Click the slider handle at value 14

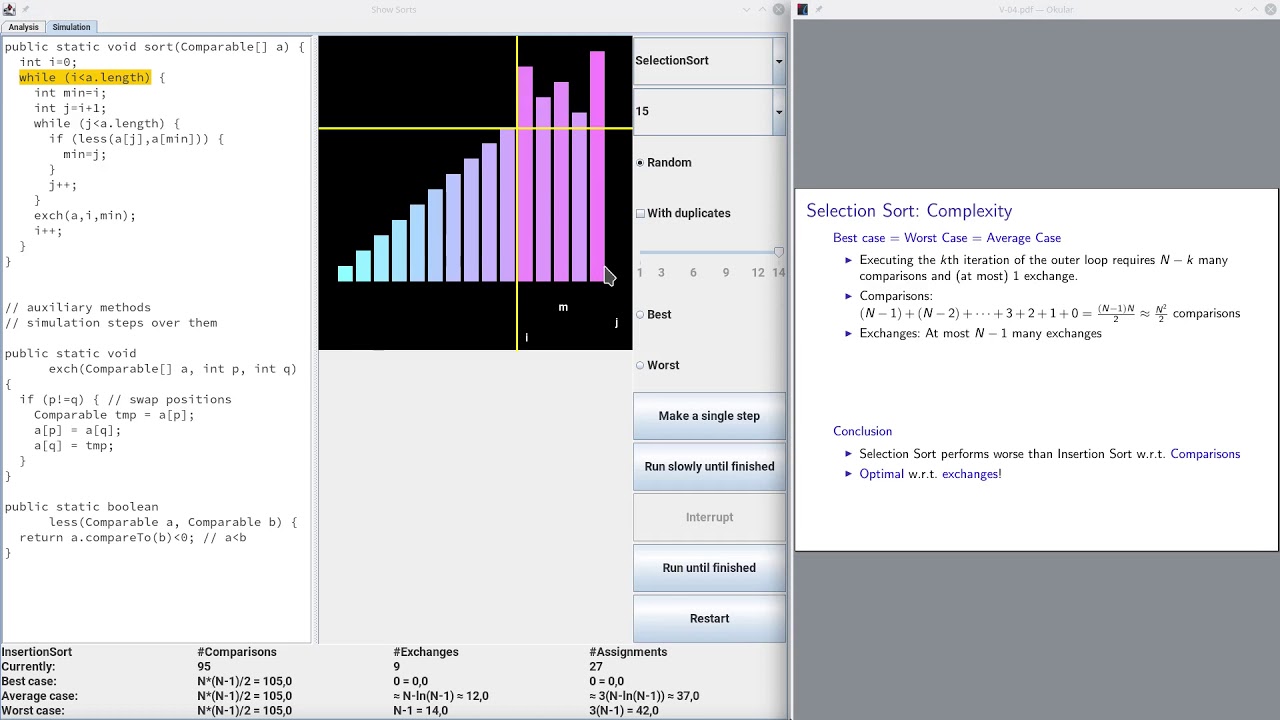point(778,252)
